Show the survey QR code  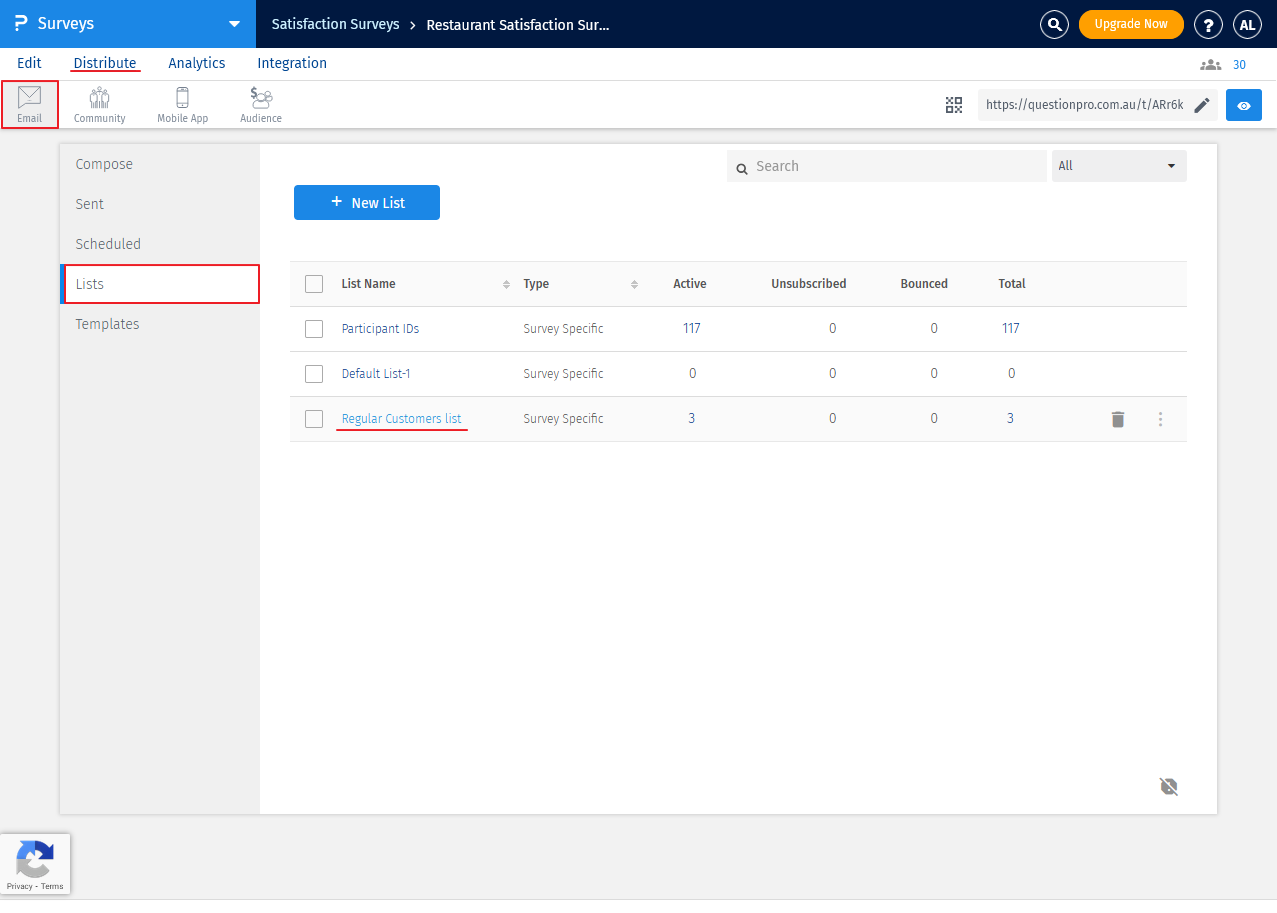[x=954, y=105]
